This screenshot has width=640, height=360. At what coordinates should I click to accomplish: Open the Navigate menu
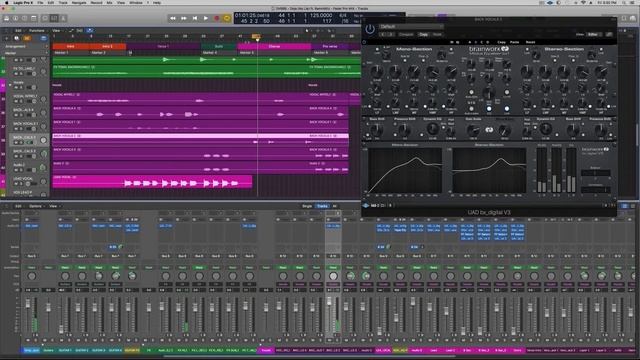point(79,2)
